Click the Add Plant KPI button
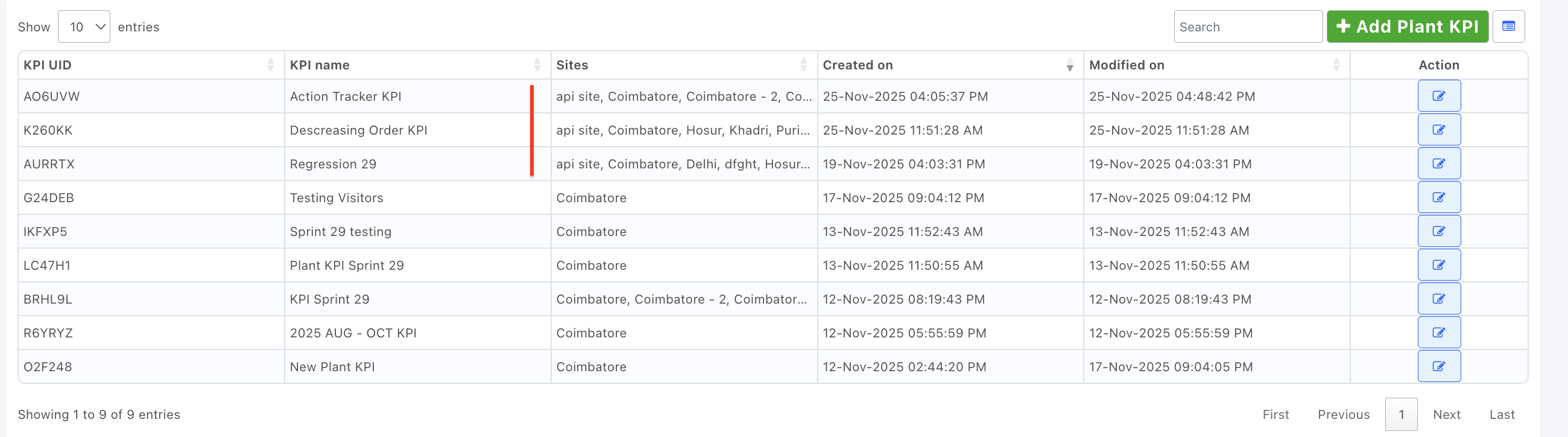This screenshot has width=1568, height=437. click(x=1407, y=27)
